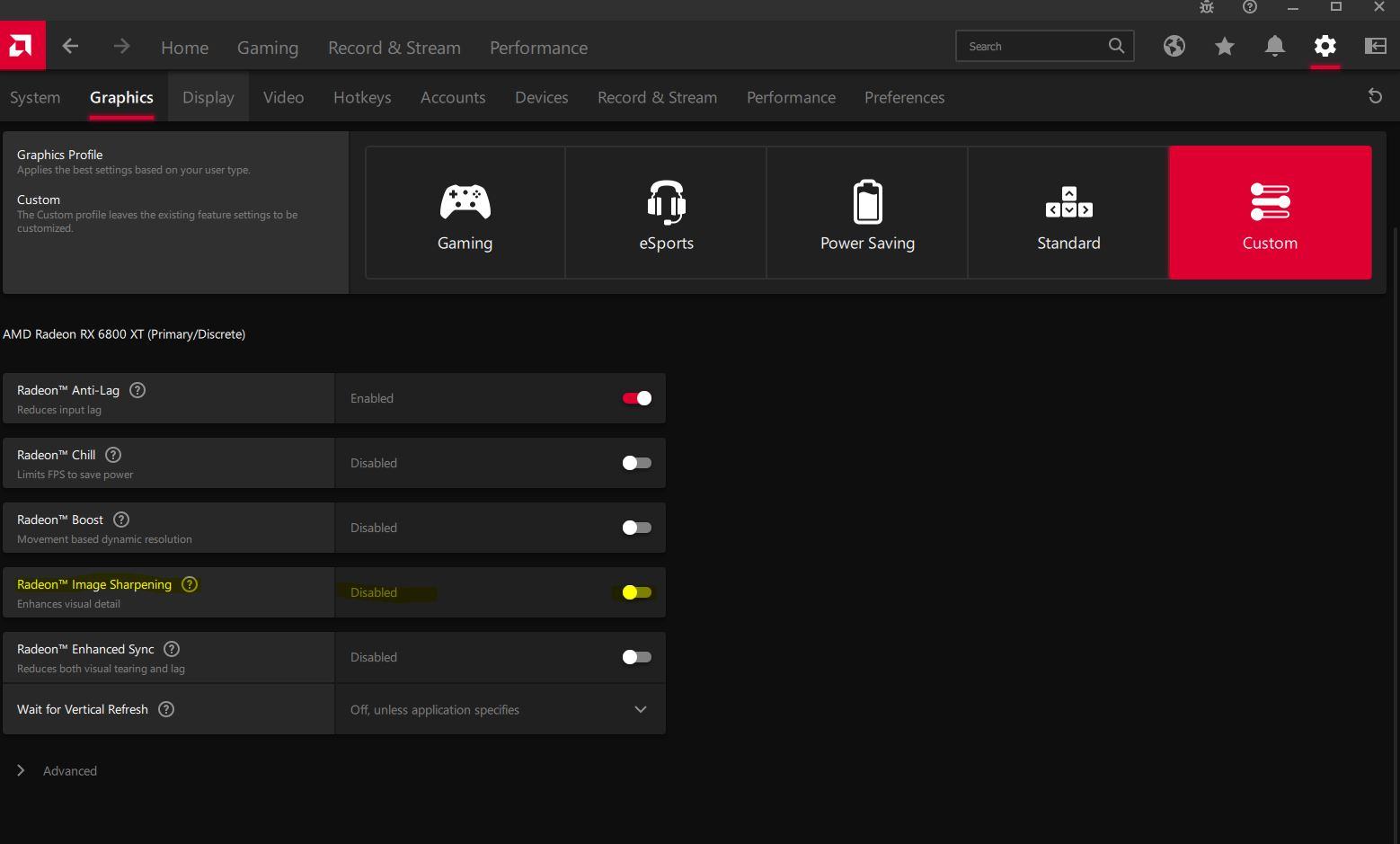1400x844 pixels.
Task: Switch to the Video tab
Action: point(283,97)
